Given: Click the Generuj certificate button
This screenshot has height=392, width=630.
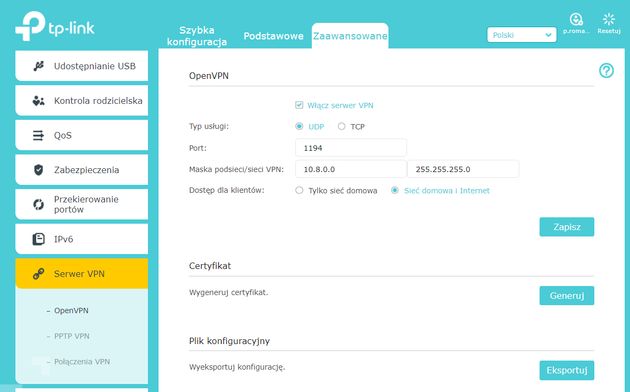Looking at the screenshot, I should pyautogui.click(x=567, y=296).
